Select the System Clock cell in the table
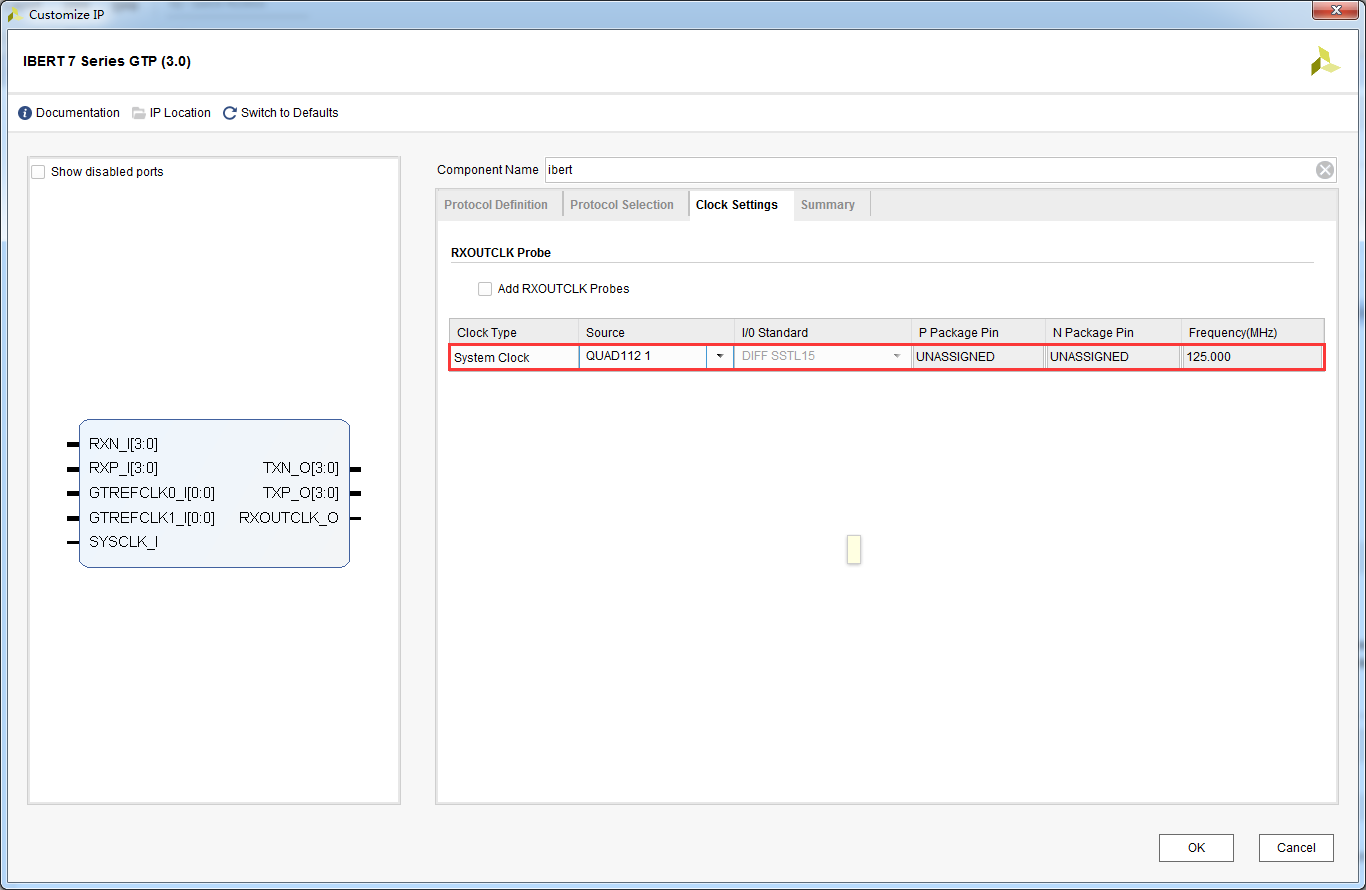 pyautogui.click(x=514, y=357)
